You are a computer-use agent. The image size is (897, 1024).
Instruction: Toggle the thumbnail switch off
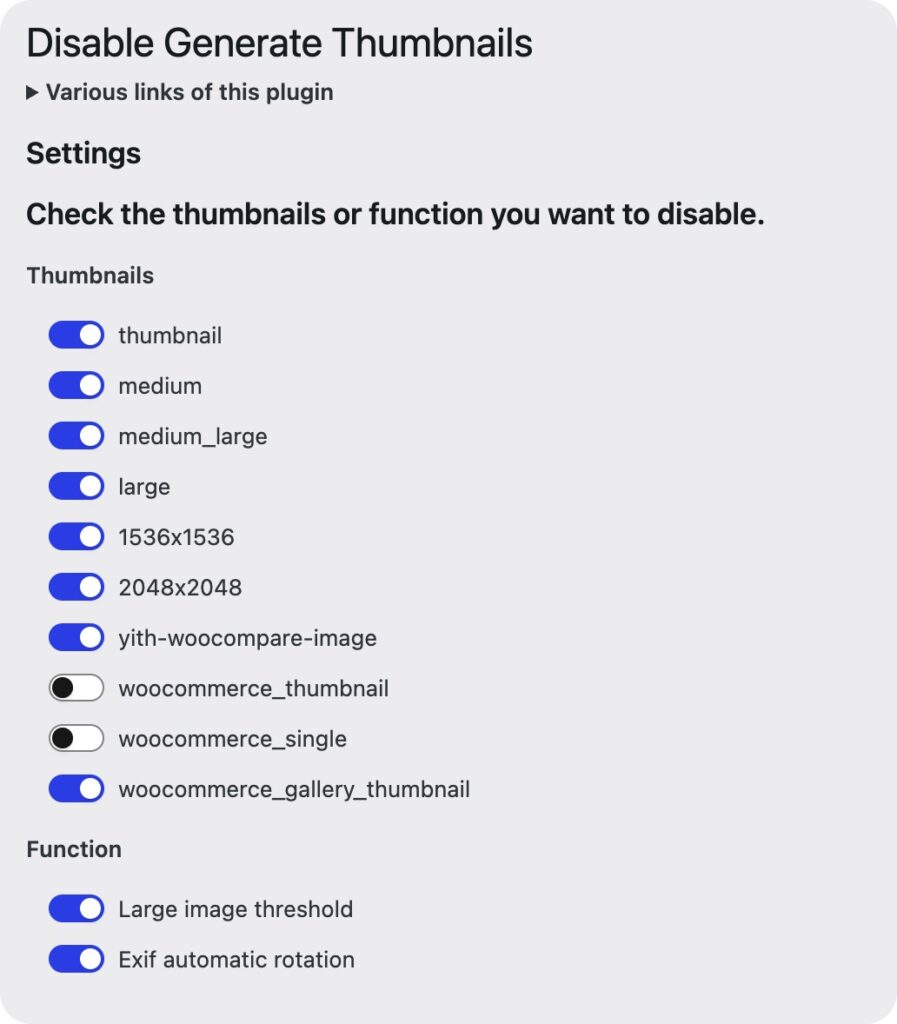point(76,335)
